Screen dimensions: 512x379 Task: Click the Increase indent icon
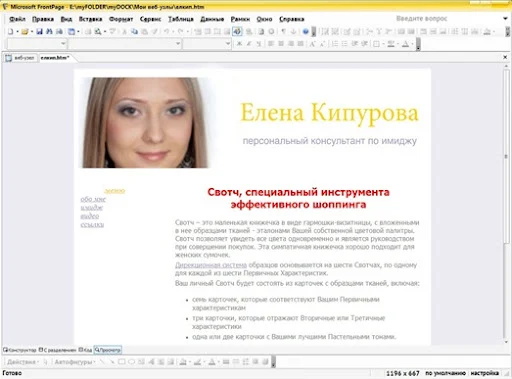pyautogui.click(x=365, y=44)
